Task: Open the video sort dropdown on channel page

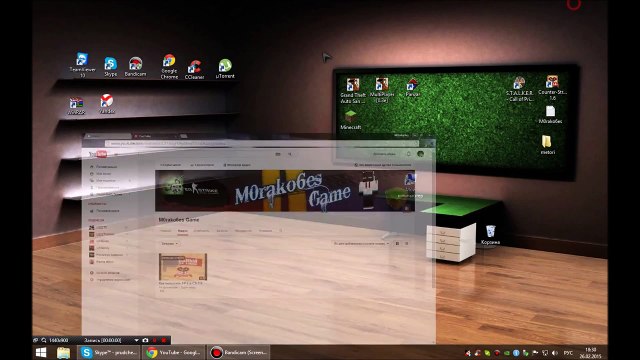Action: coord(360,244)
